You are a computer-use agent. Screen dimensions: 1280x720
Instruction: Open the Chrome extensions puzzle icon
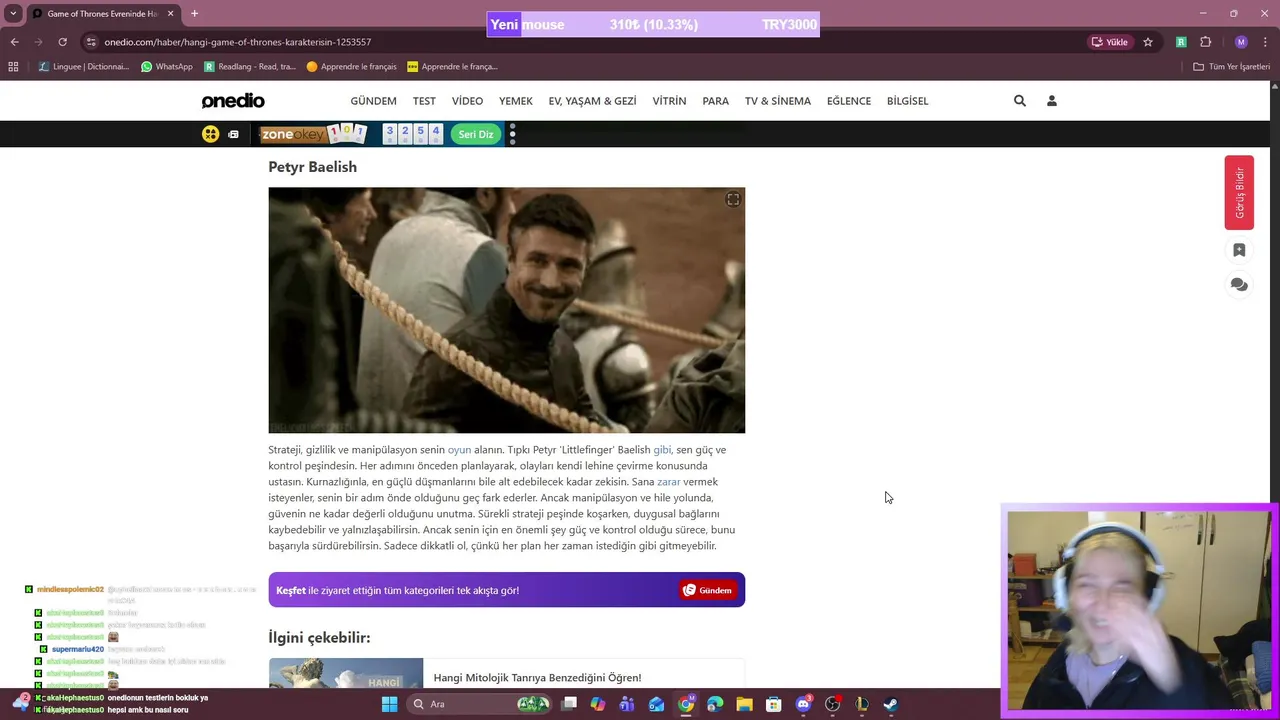pyautogui.click(x=1205, y=42)
